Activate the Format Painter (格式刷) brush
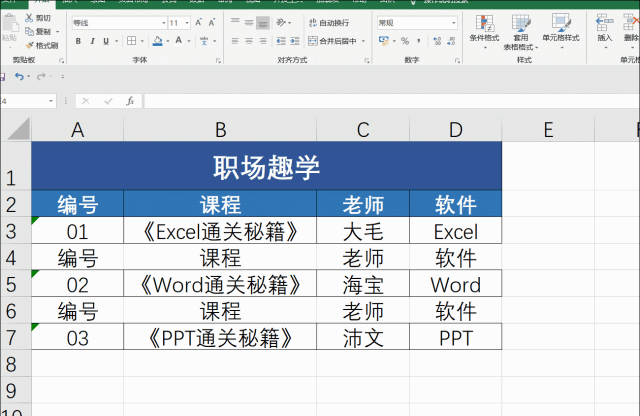 tap(42, 45)
